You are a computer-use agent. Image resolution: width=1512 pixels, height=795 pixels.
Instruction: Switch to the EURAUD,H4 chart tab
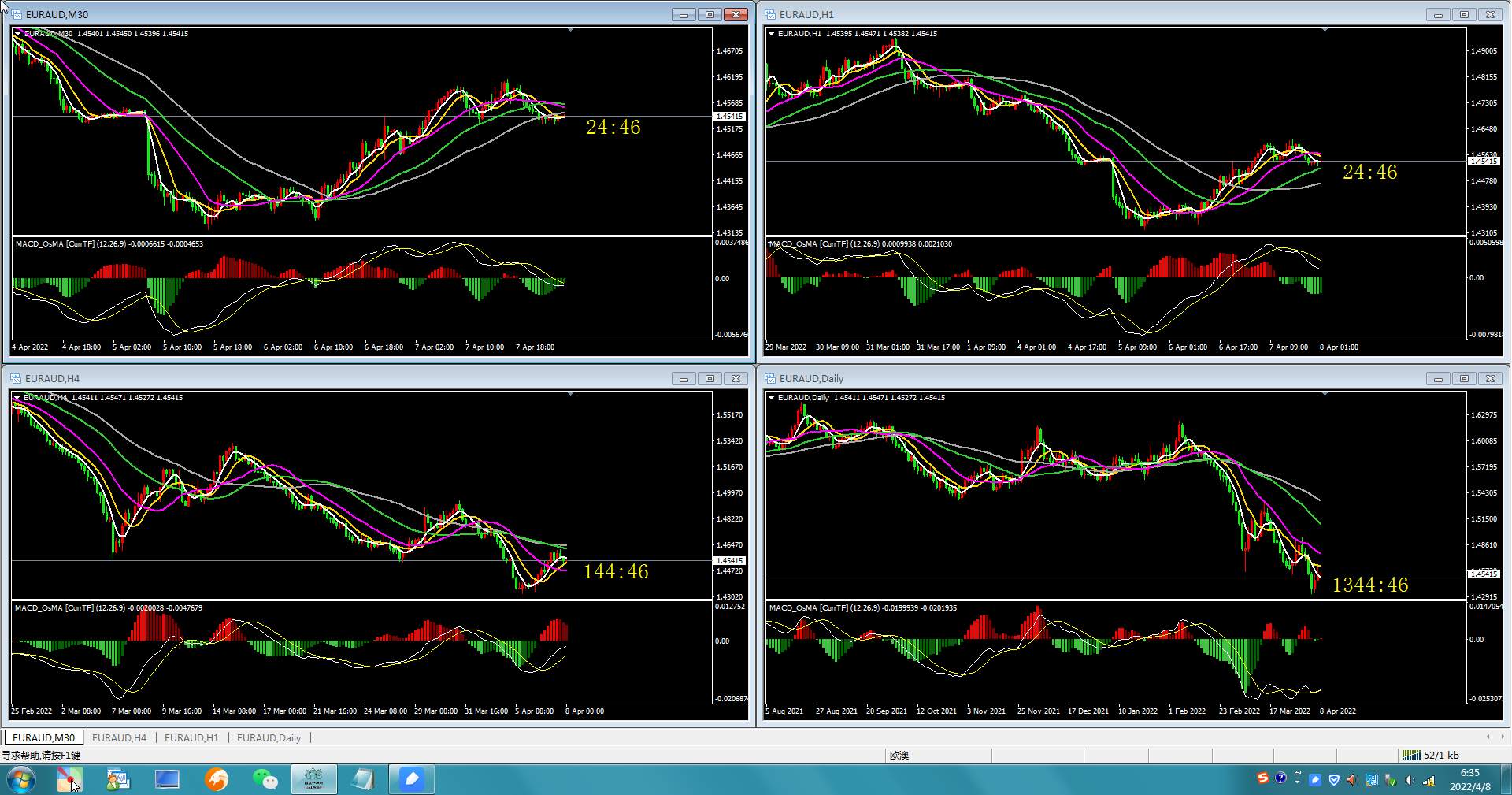pos(119,738)
